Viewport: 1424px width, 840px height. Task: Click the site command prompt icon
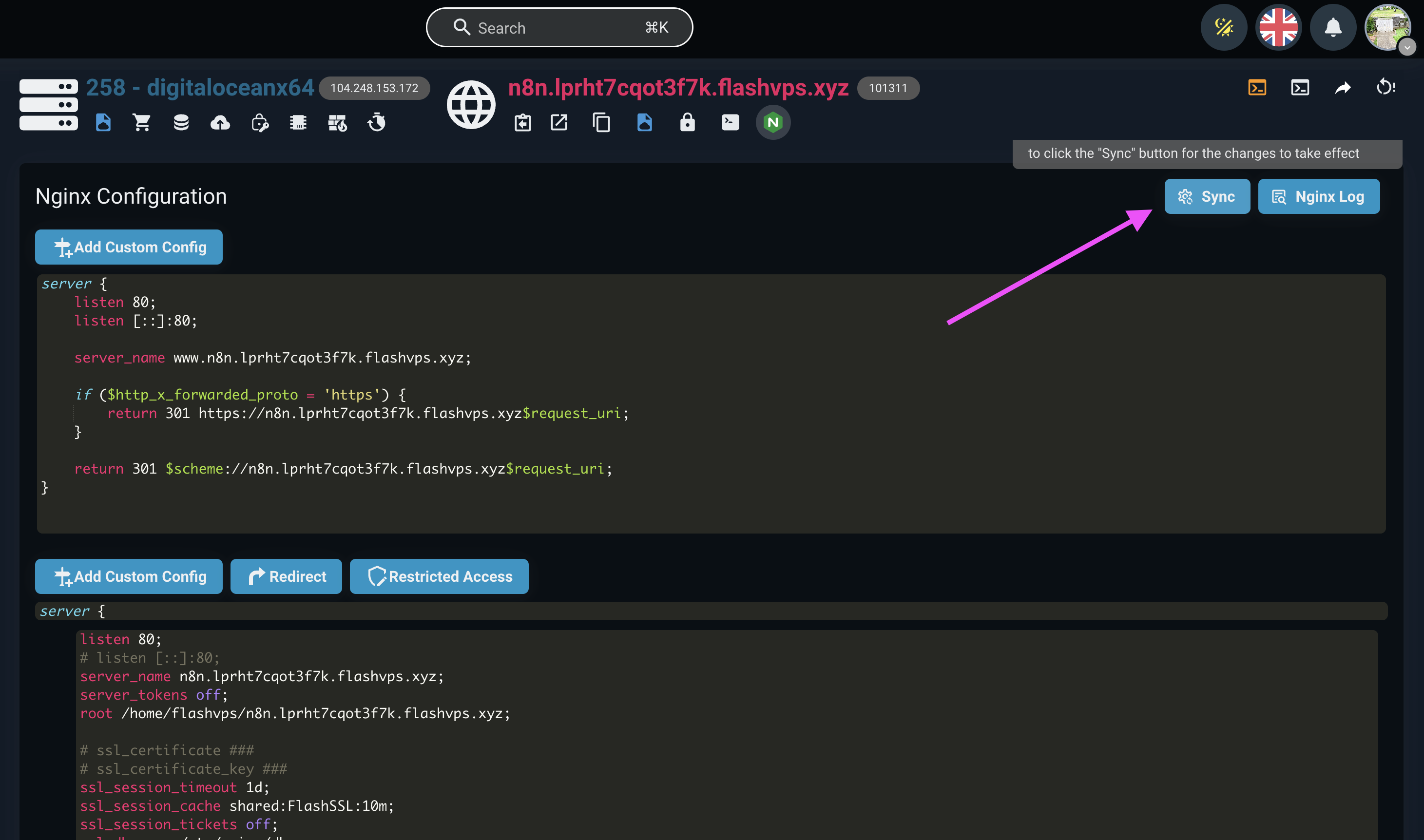(730, 122)
